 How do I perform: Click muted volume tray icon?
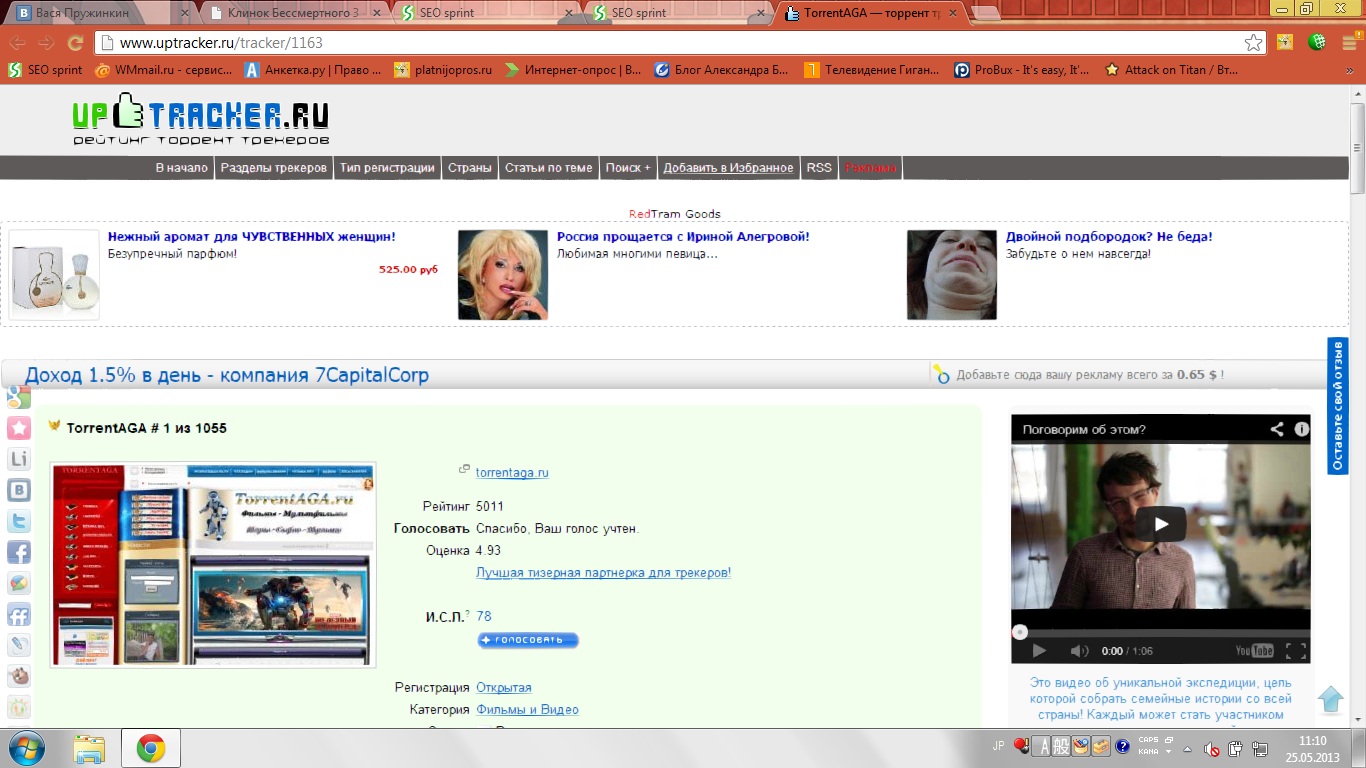coord(1211,748)
